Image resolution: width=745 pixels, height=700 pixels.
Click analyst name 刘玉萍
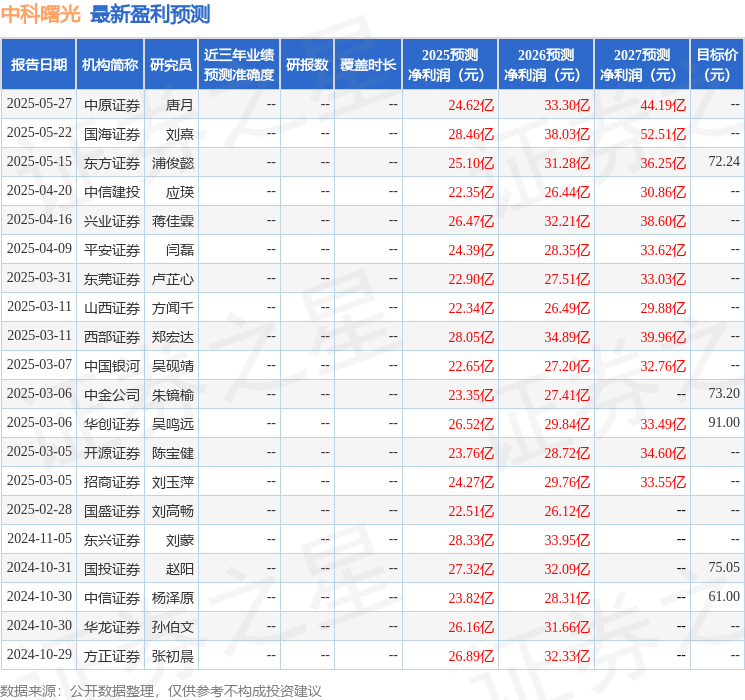pyautogui.click(x=173, y=482)
